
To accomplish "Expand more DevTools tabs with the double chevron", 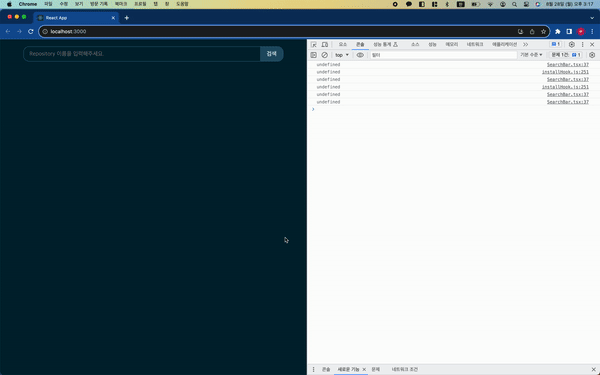I will click(526, 44).
